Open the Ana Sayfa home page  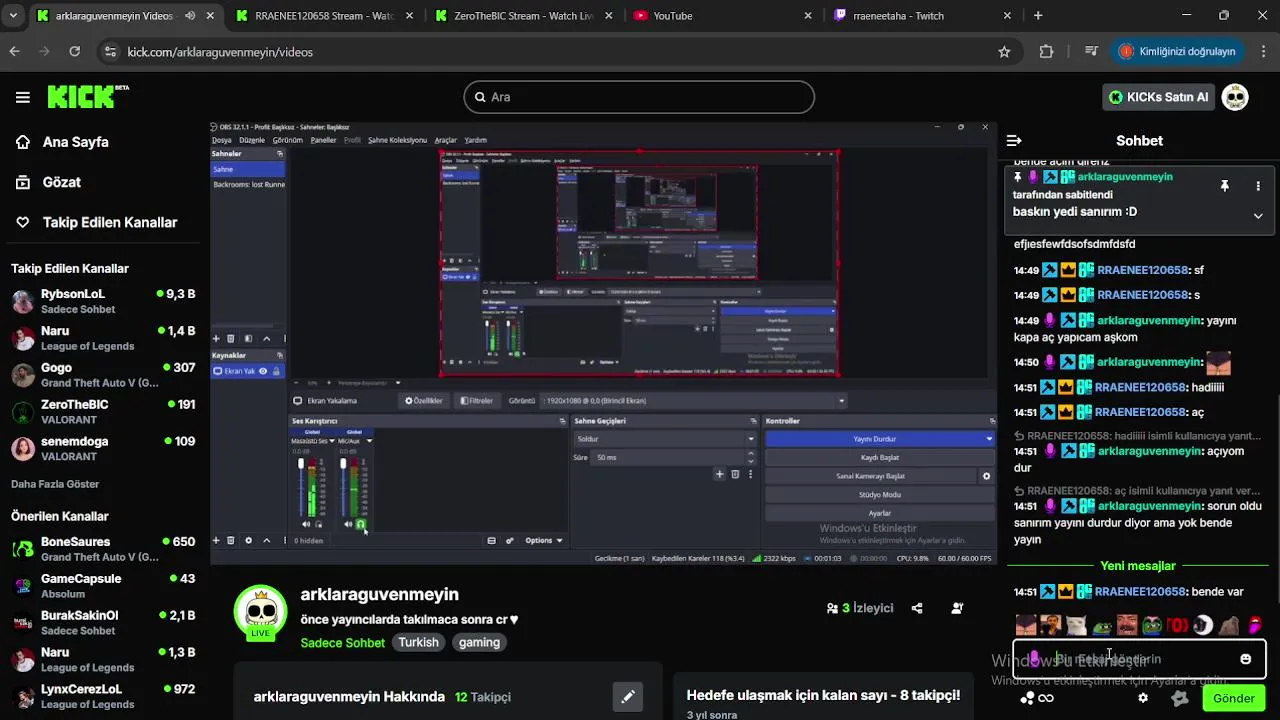point(62,142)
